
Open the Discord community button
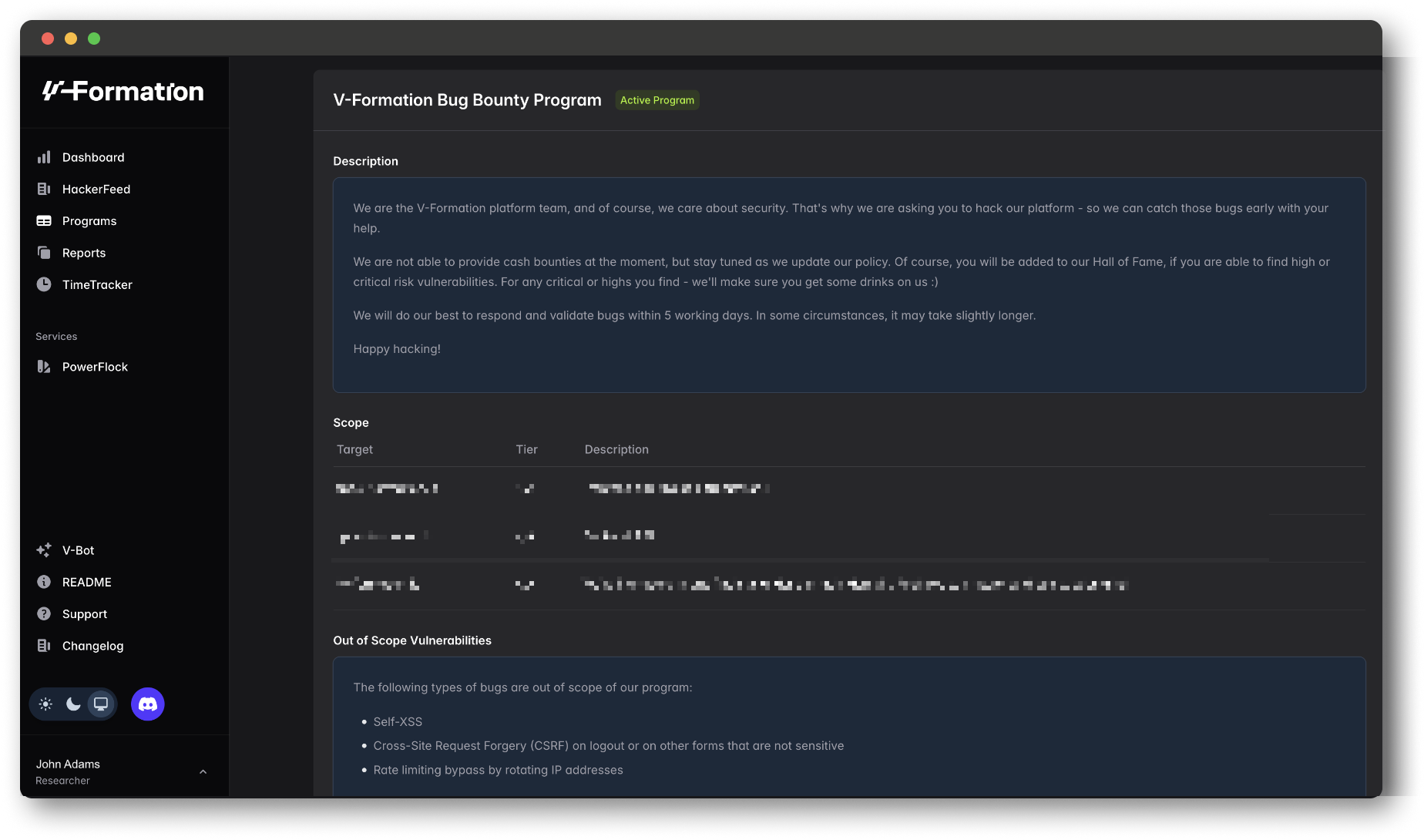tap(148, 704)
